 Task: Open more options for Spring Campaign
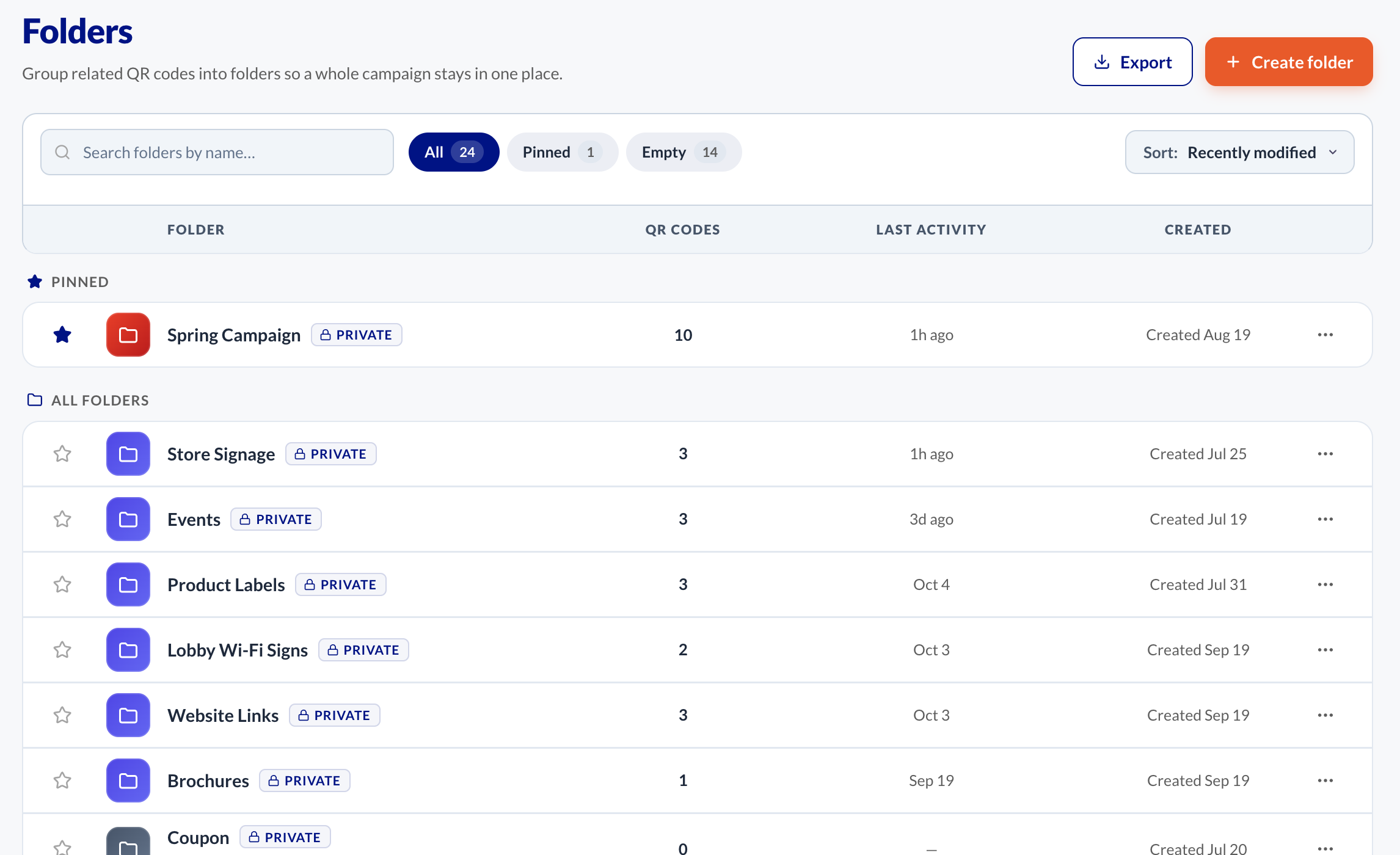click(x=1325, y=335)
